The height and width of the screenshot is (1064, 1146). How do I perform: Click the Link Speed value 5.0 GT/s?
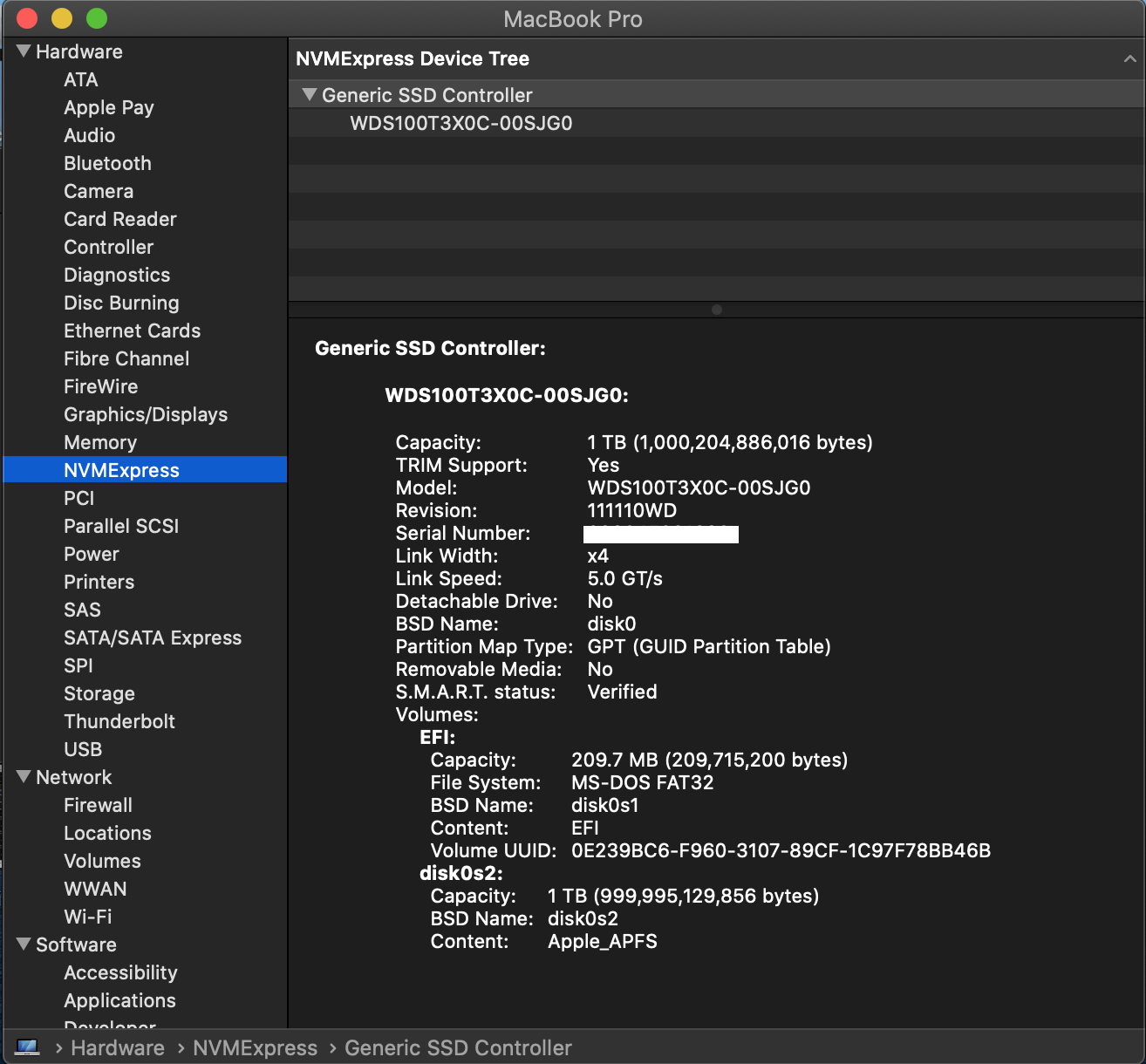(625, 578)
